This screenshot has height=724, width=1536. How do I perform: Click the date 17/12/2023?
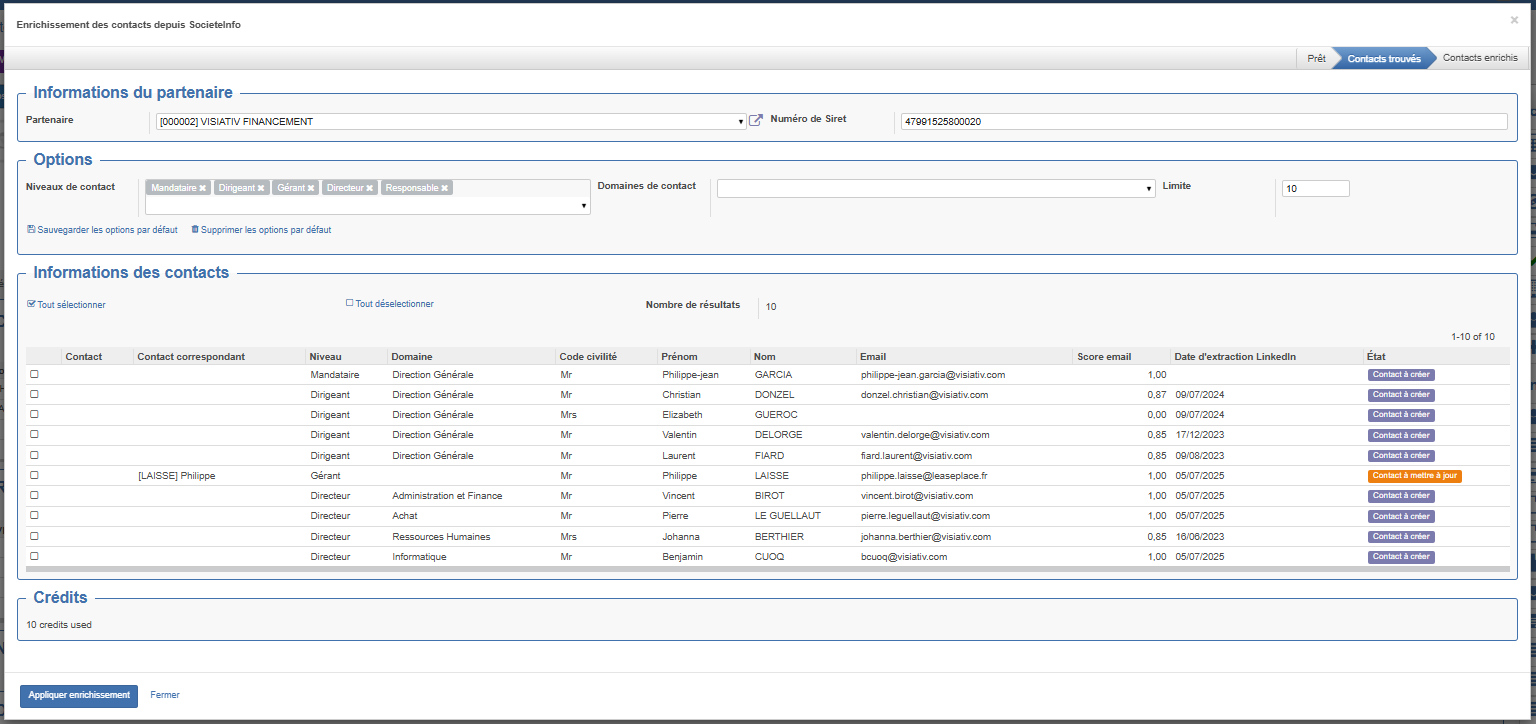[x=1200, y=435]
